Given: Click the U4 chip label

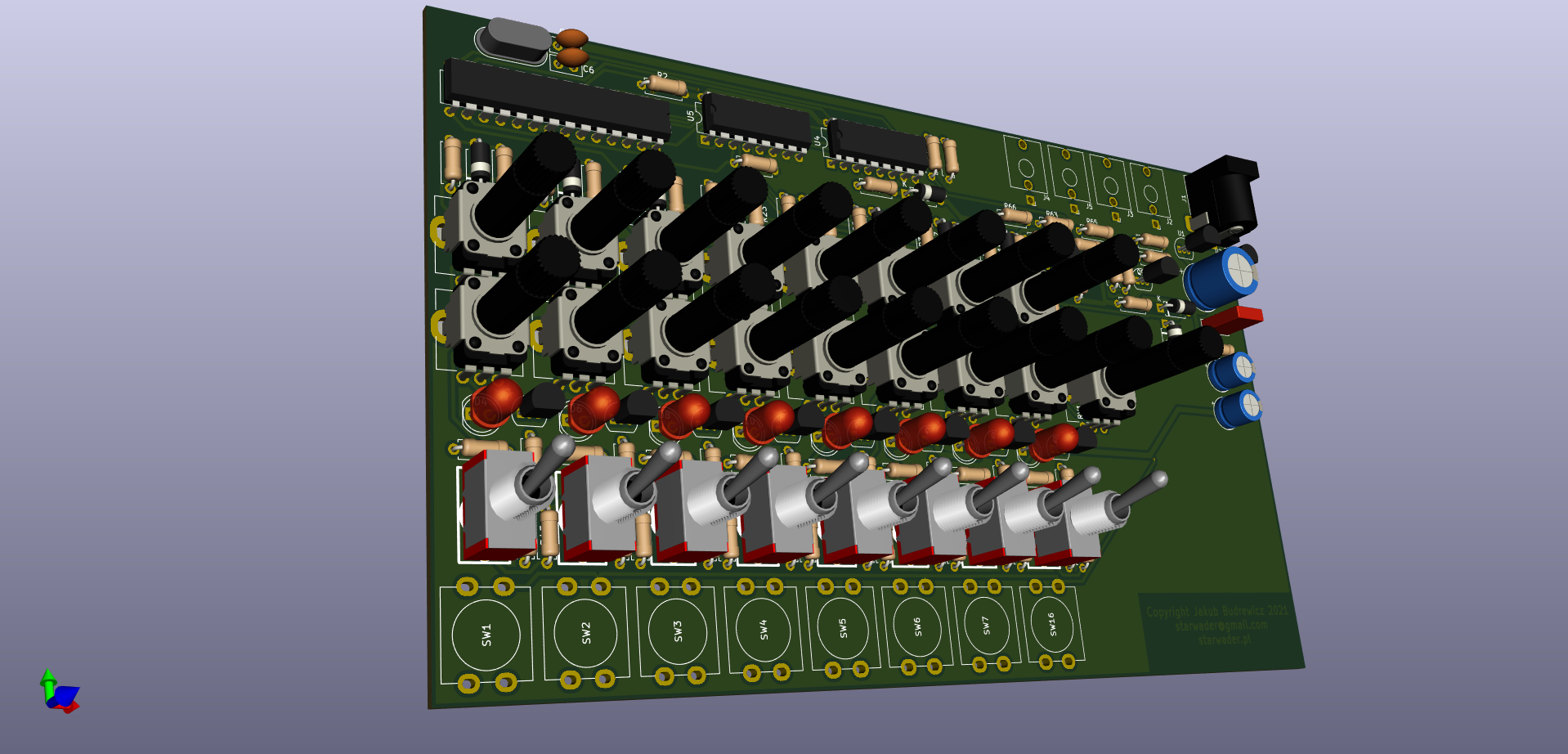Looking at the screenshot, I should (817, 141).
